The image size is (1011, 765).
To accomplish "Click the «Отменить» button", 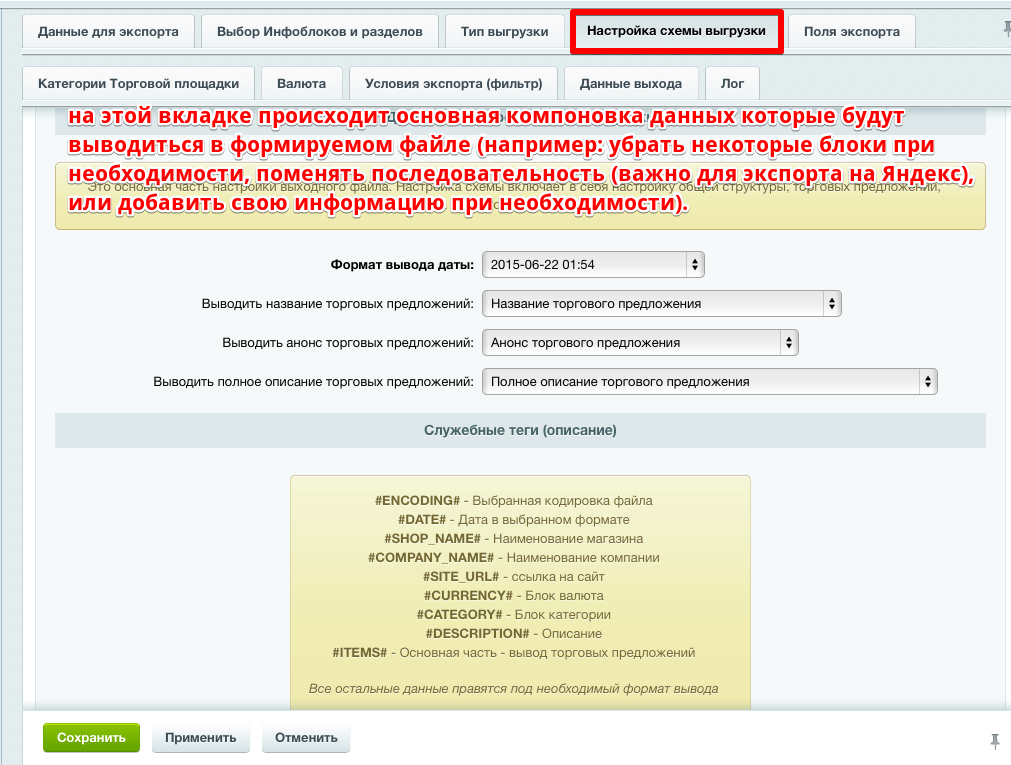I will [305, 738].
